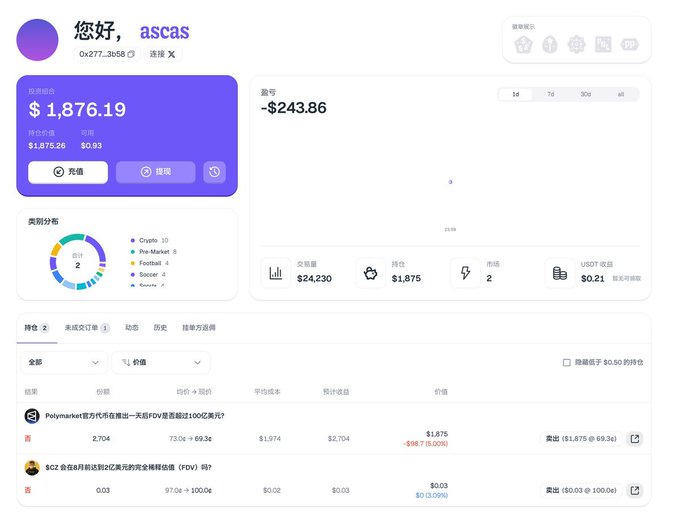
Task: Select the last pp badge icon
Action: (x=629, y=44)
